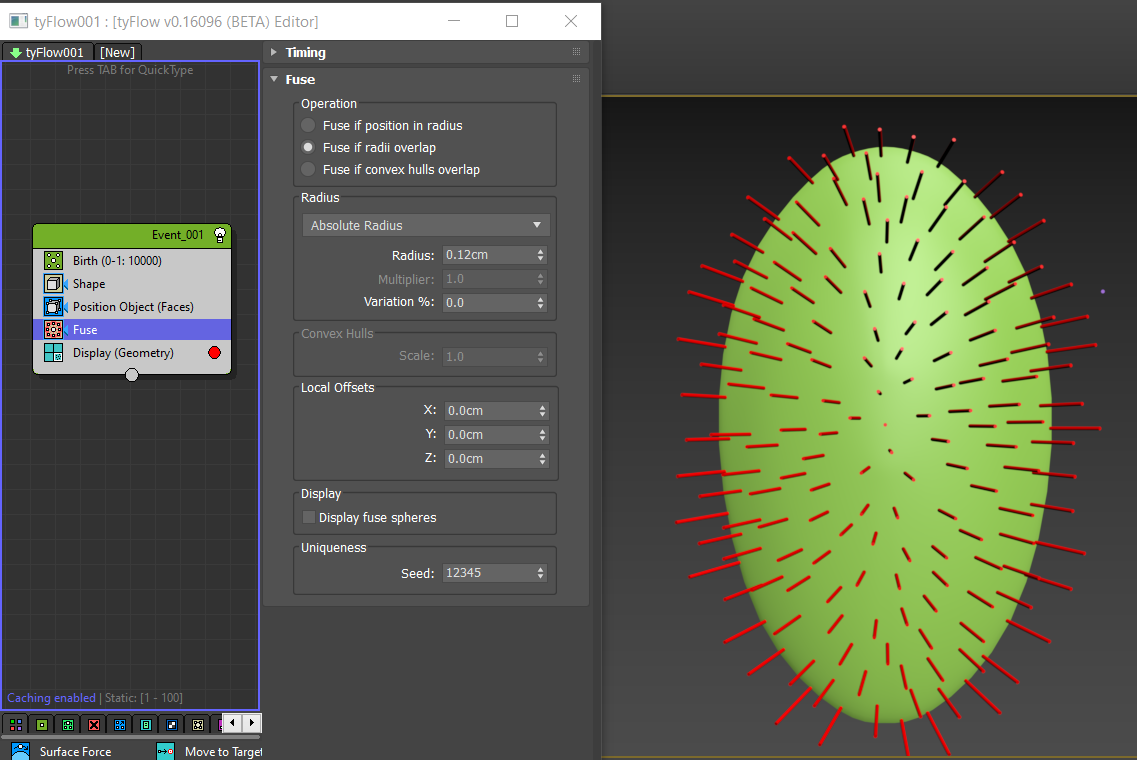Select Fuse if convex hulls overlap
Screen dimensions: 1137x760
tap(309, 170)
